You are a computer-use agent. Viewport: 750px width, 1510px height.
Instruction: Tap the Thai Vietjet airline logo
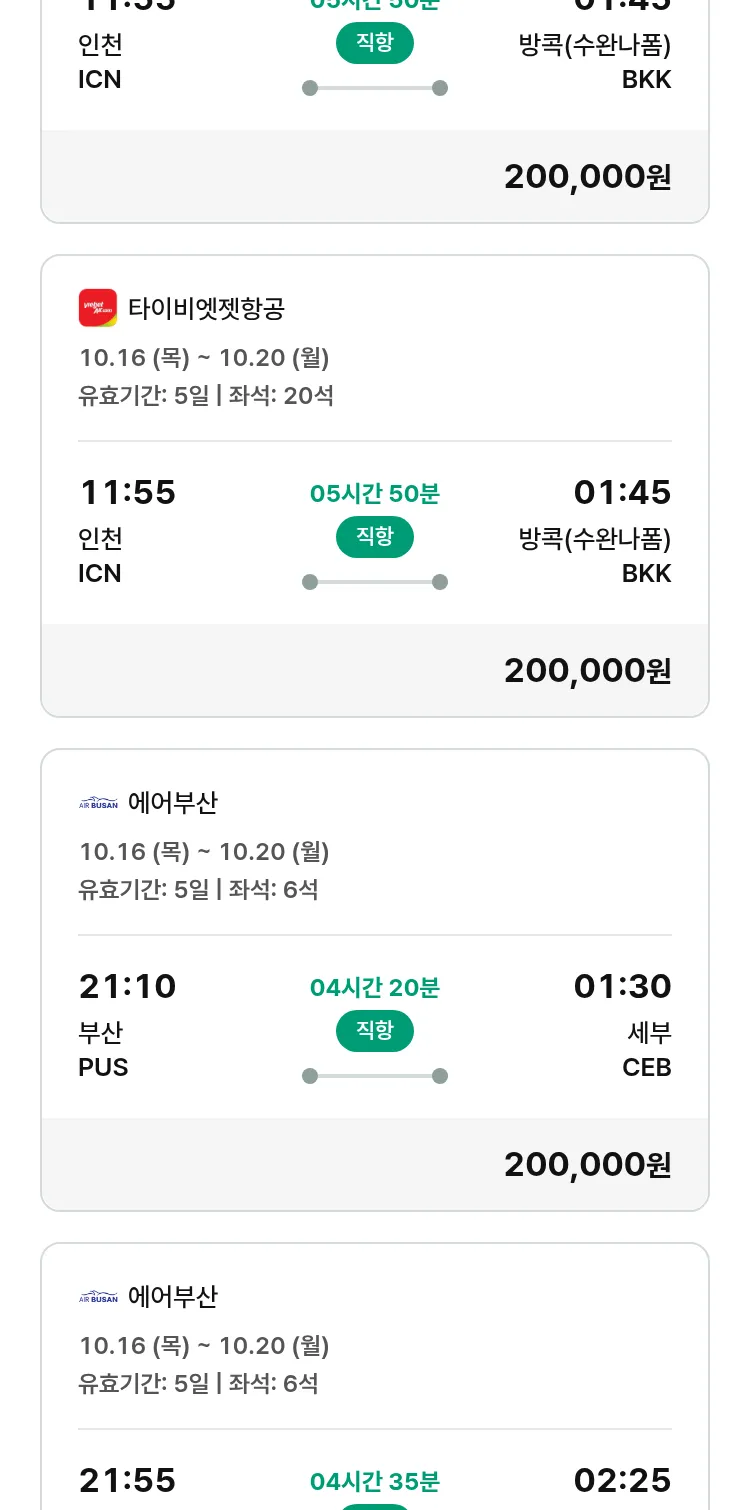[98, 308]
